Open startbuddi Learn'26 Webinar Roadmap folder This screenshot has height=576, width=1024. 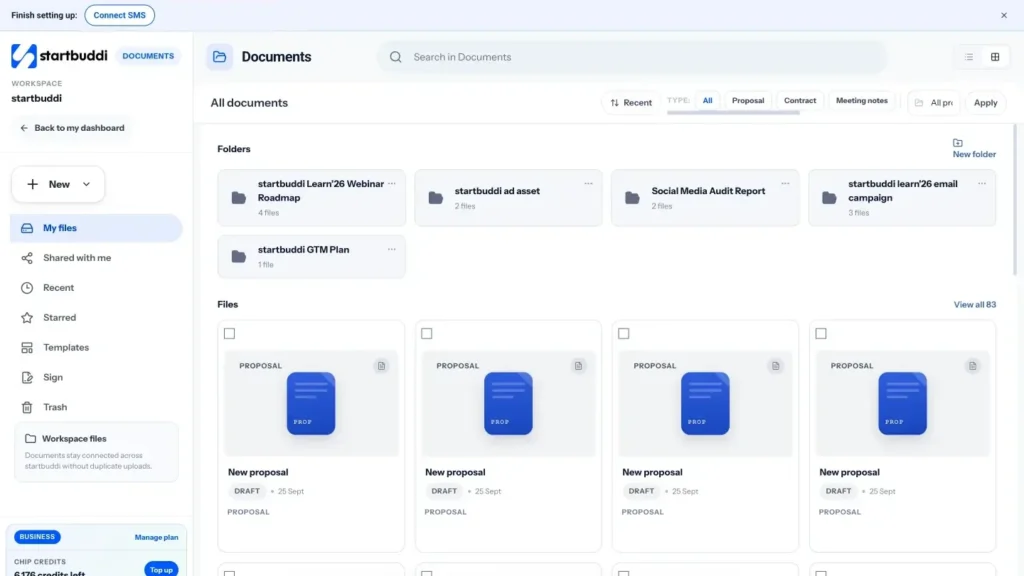[312, 198]
